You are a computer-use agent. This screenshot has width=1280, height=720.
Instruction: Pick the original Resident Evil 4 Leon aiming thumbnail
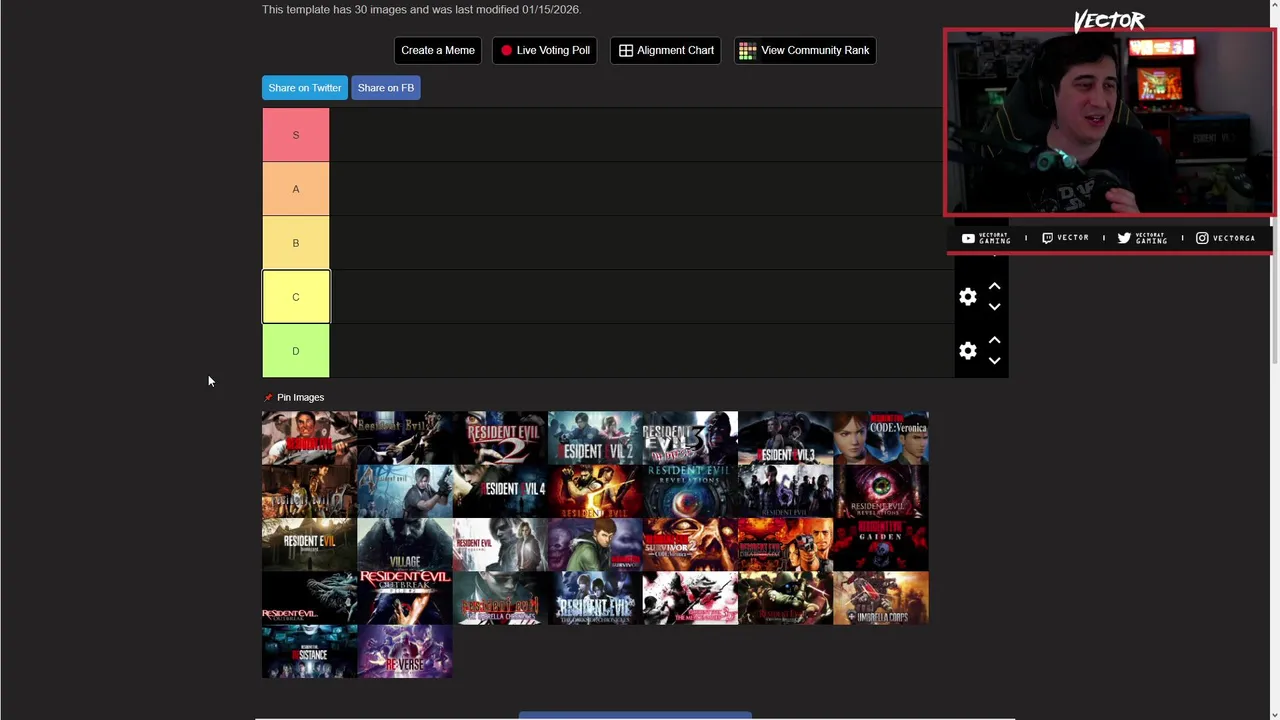tap(404, 491)
